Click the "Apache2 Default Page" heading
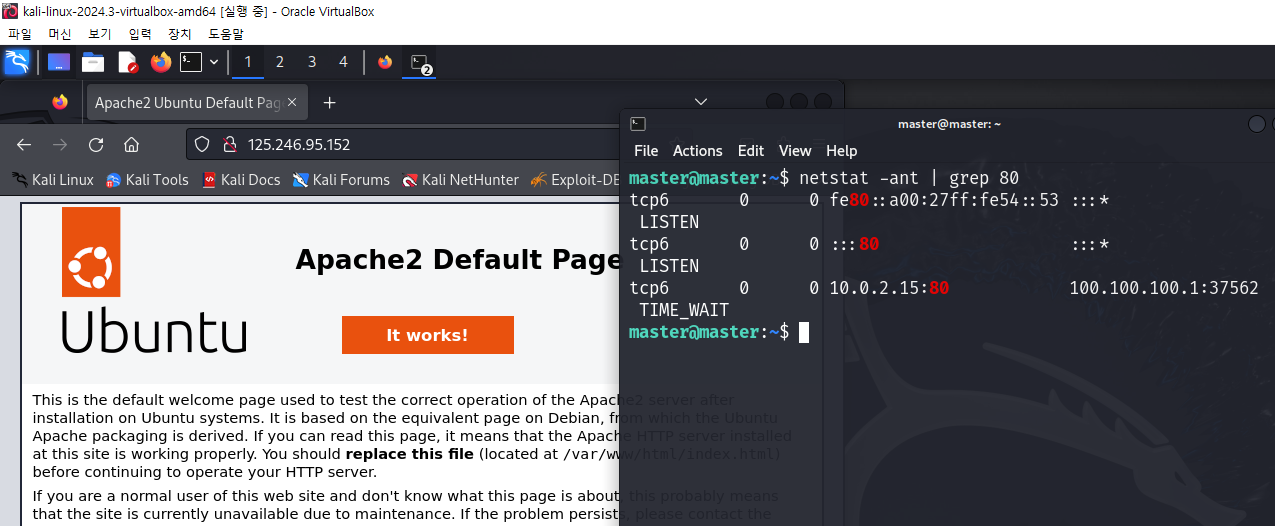This screenshot has height=526, width=1275. [x=458, y=260]
